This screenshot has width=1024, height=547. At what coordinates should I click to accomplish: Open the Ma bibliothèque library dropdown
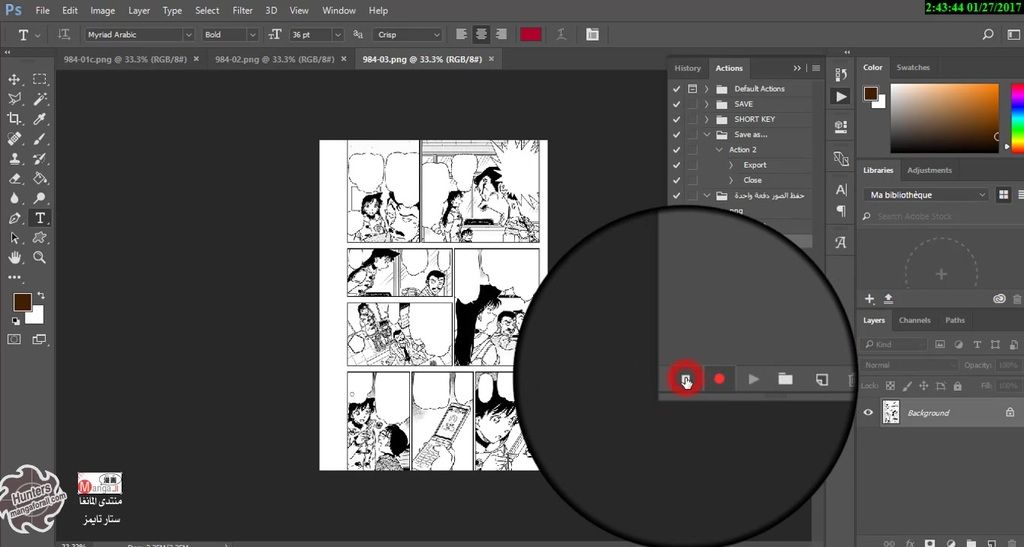coord(925,195)
